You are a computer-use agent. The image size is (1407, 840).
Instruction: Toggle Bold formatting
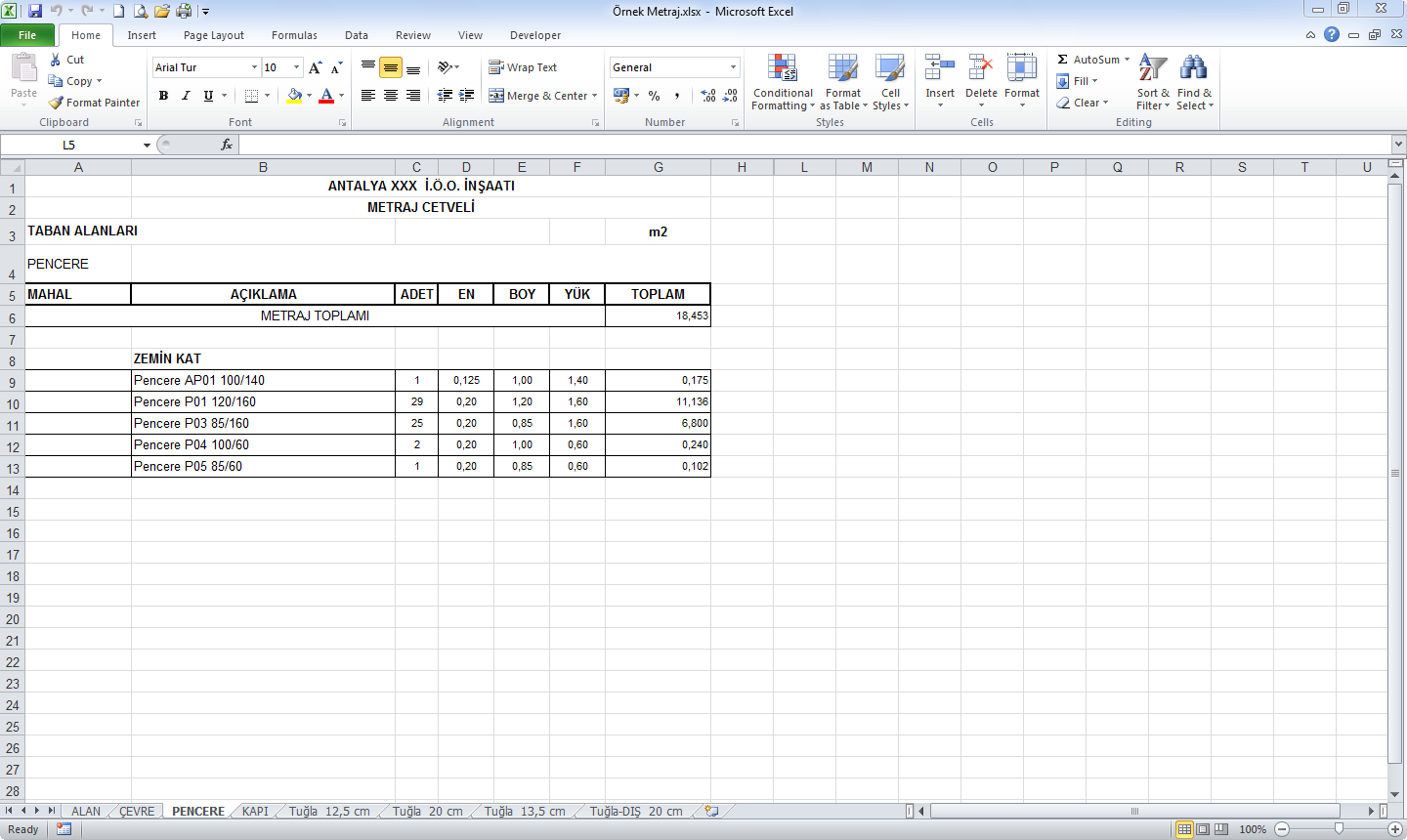click(163, 96)
